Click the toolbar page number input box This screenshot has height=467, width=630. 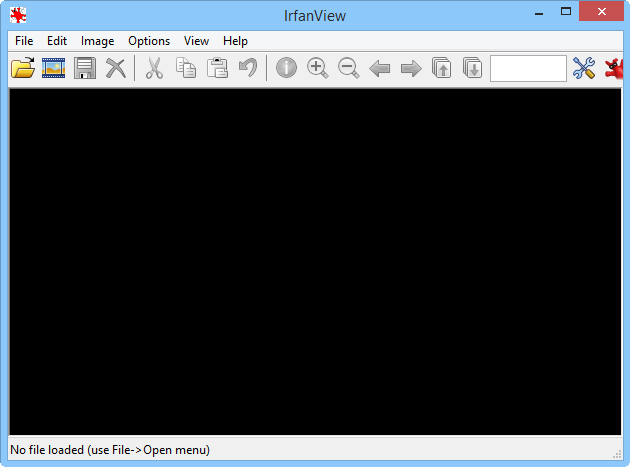[x=528, y=68]
